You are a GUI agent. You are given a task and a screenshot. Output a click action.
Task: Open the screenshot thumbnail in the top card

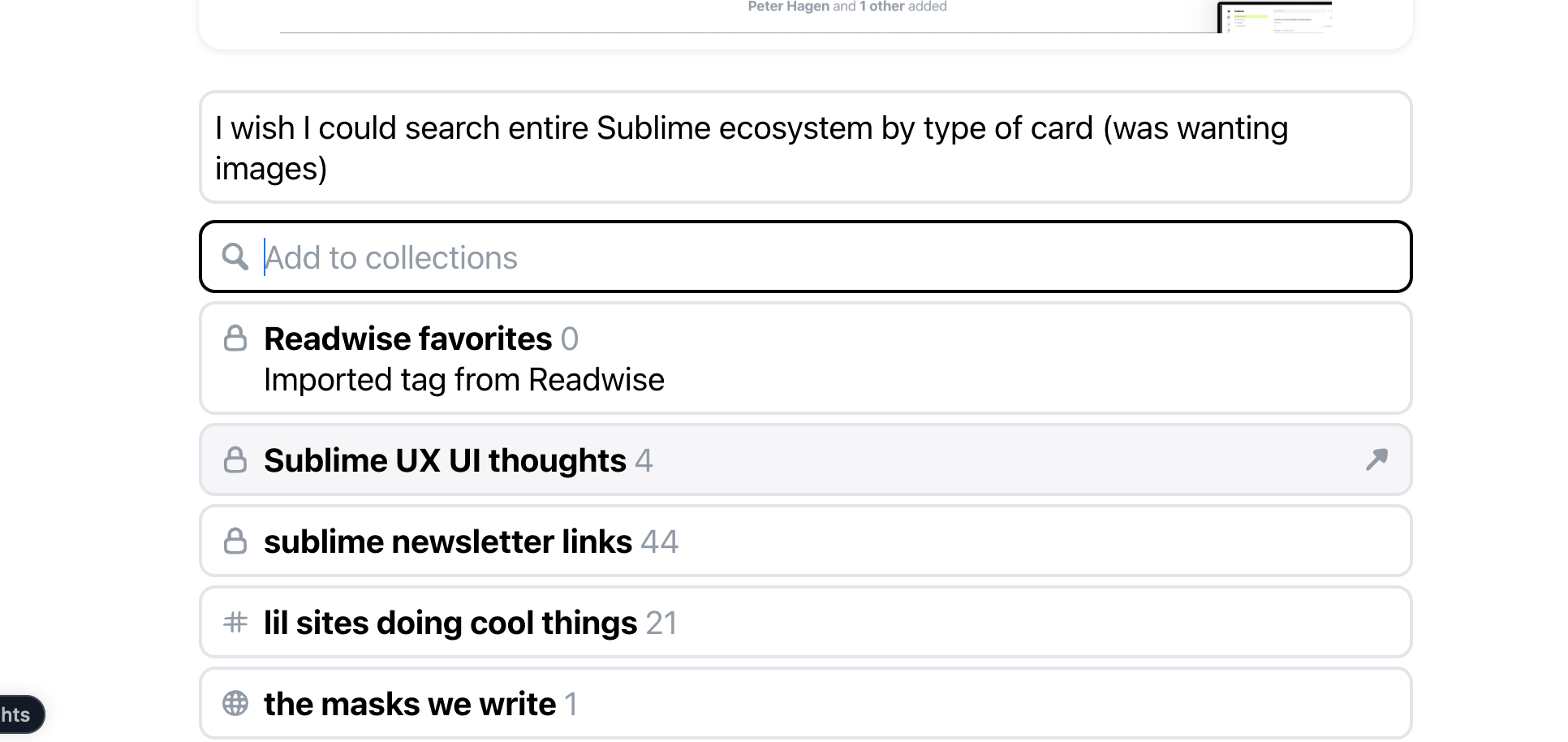click(1273, 17)
